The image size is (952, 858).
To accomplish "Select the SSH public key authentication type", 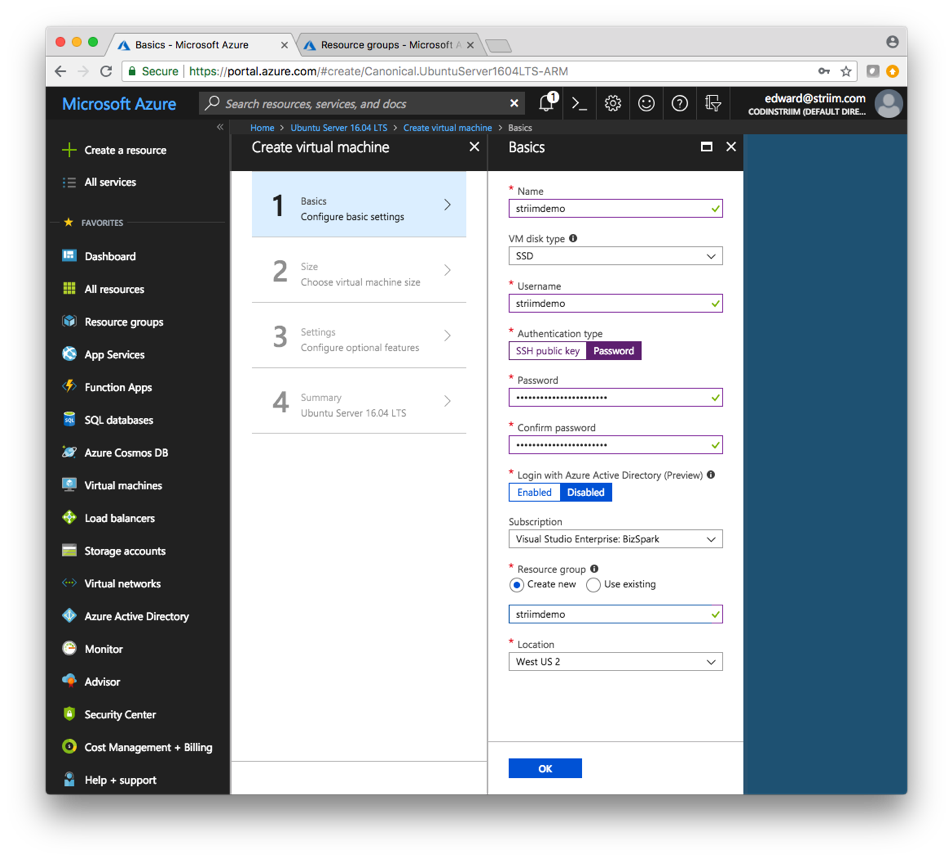I will tap(547, 351).
